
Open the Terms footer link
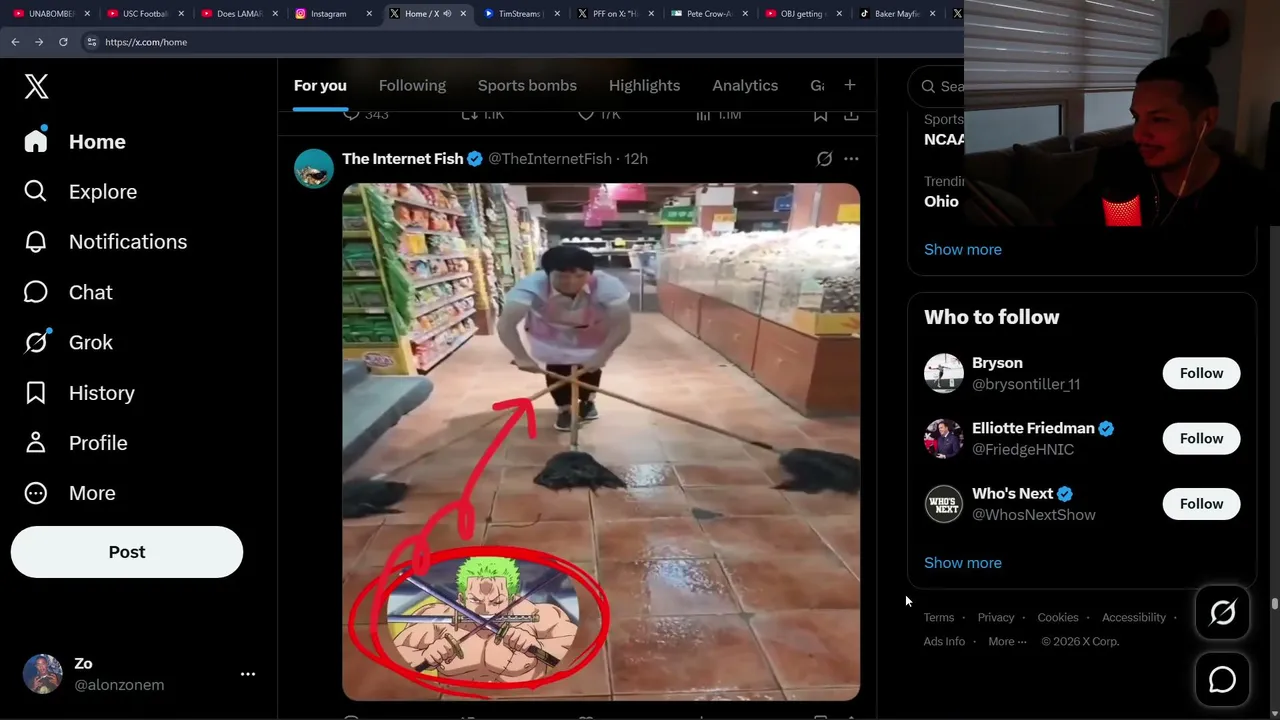[x=939, y=618]
